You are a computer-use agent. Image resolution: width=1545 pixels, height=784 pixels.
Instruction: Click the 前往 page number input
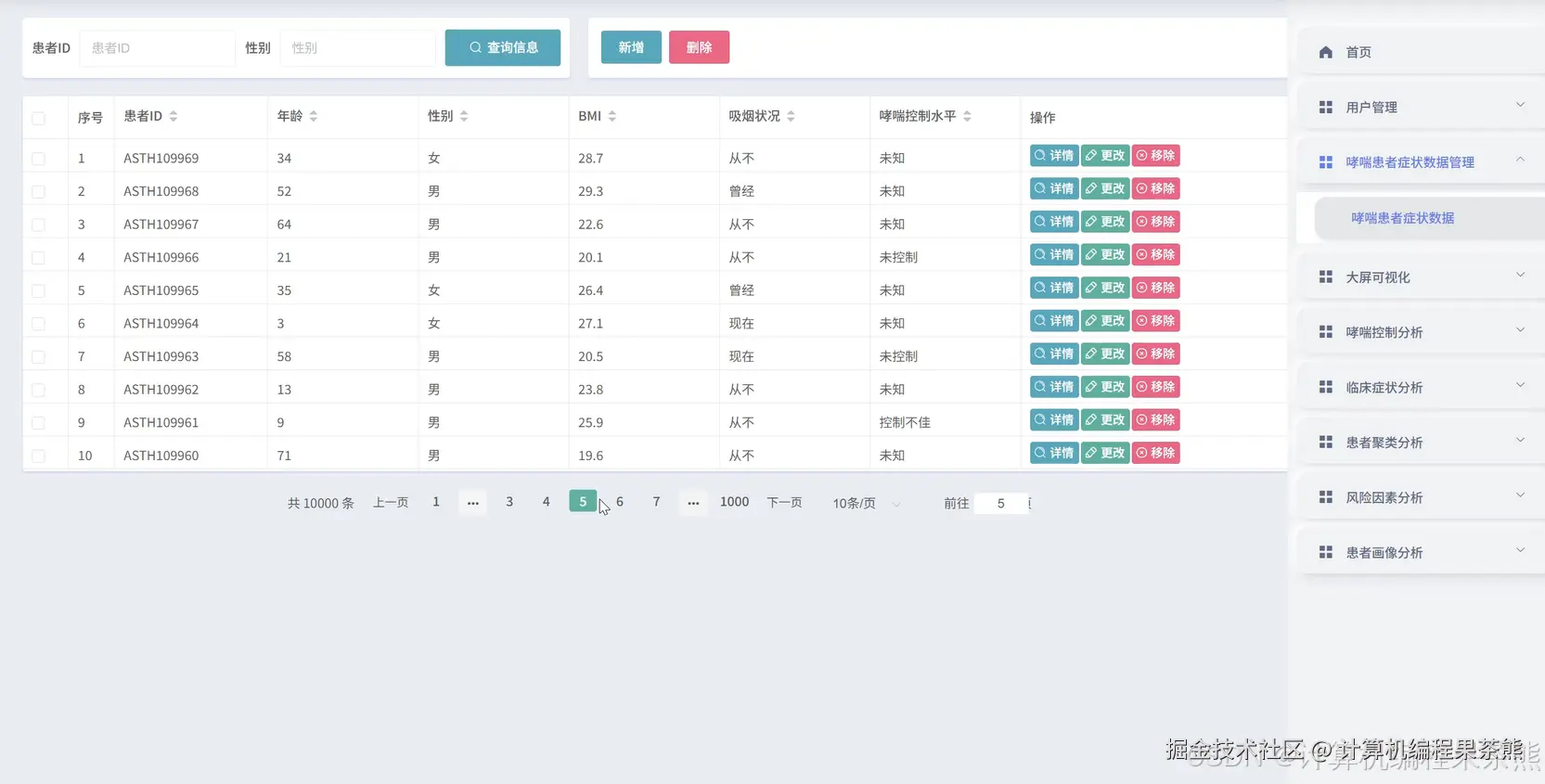[x=1001, y=503]
